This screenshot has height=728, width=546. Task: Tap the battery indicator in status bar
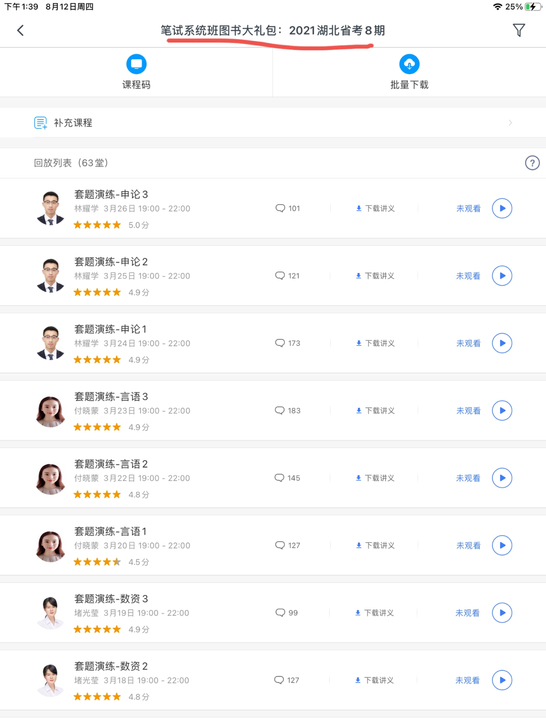533,6
